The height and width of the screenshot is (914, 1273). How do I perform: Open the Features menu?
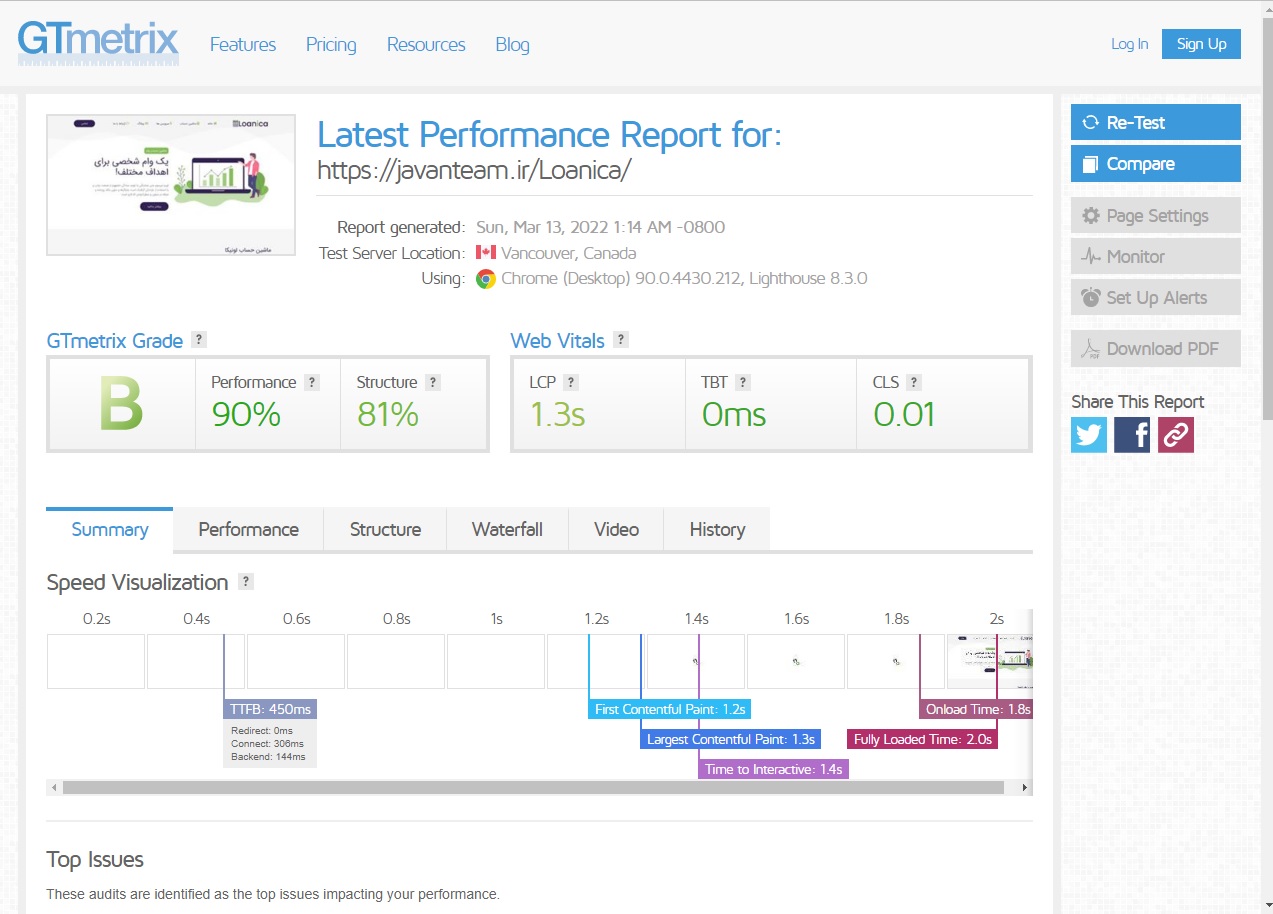[243, 44]
